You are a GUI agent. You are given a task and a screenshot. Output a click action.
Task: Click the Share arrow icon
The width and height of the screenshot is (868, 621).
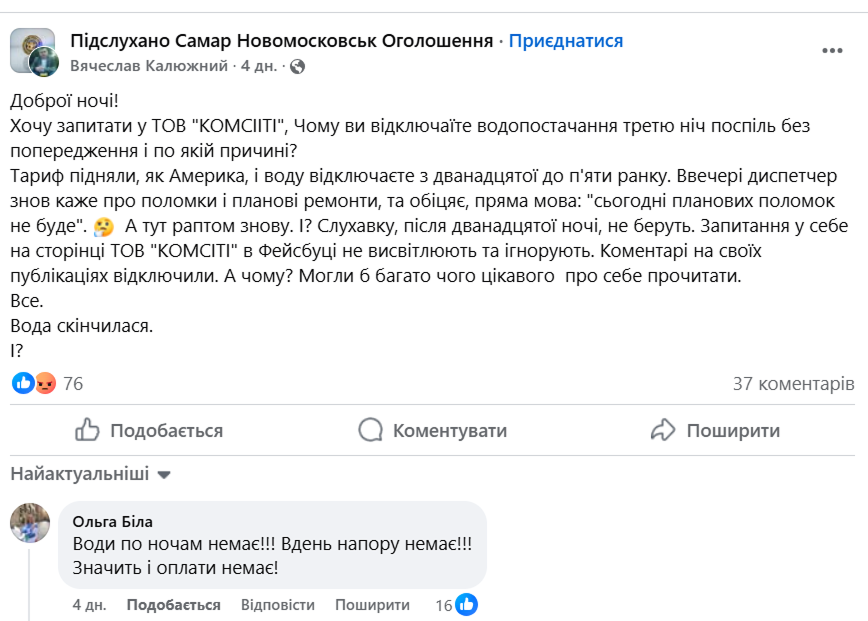point(664,431)
